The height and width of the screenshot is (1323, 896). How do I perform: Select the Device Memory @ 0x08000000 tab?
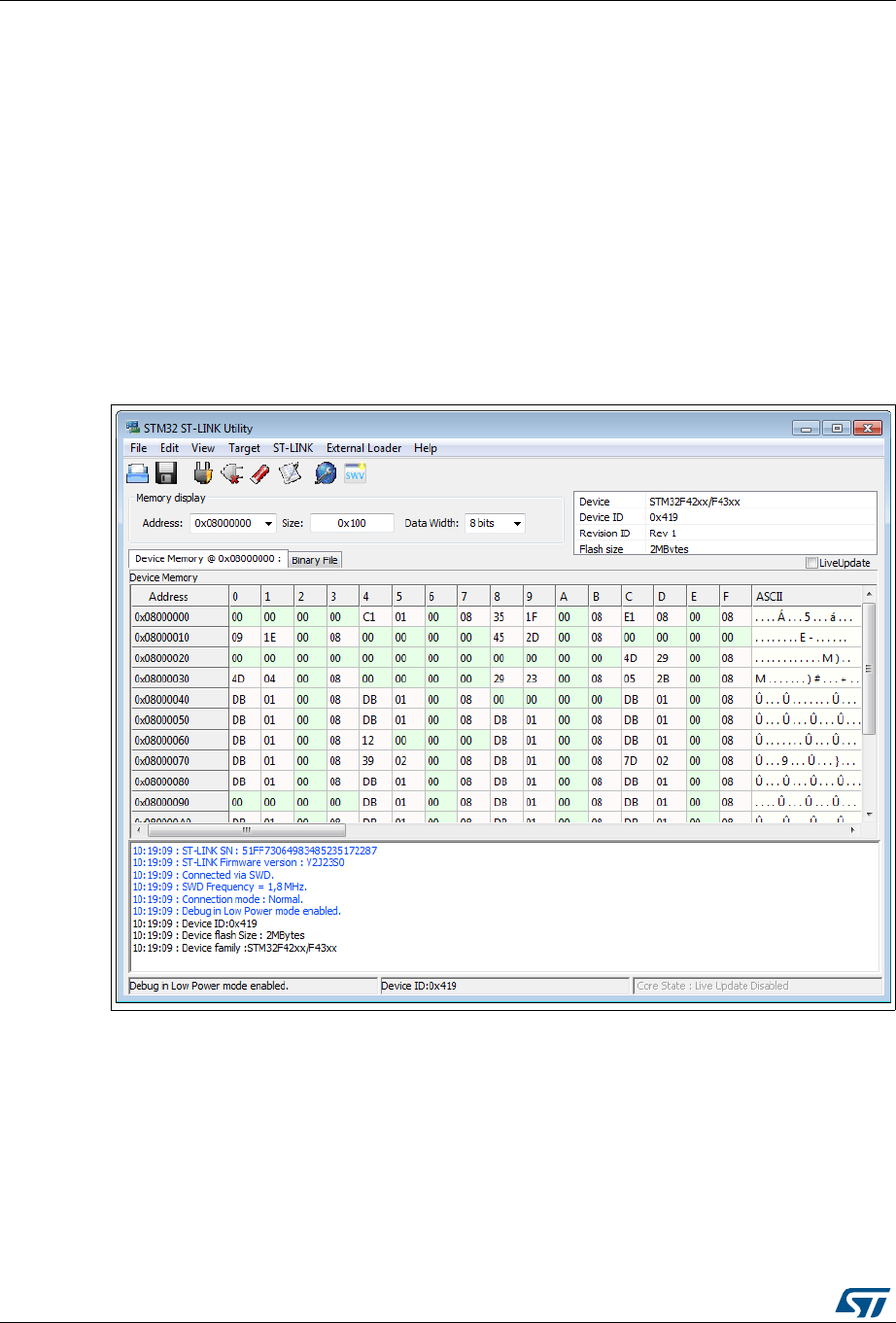207,558
